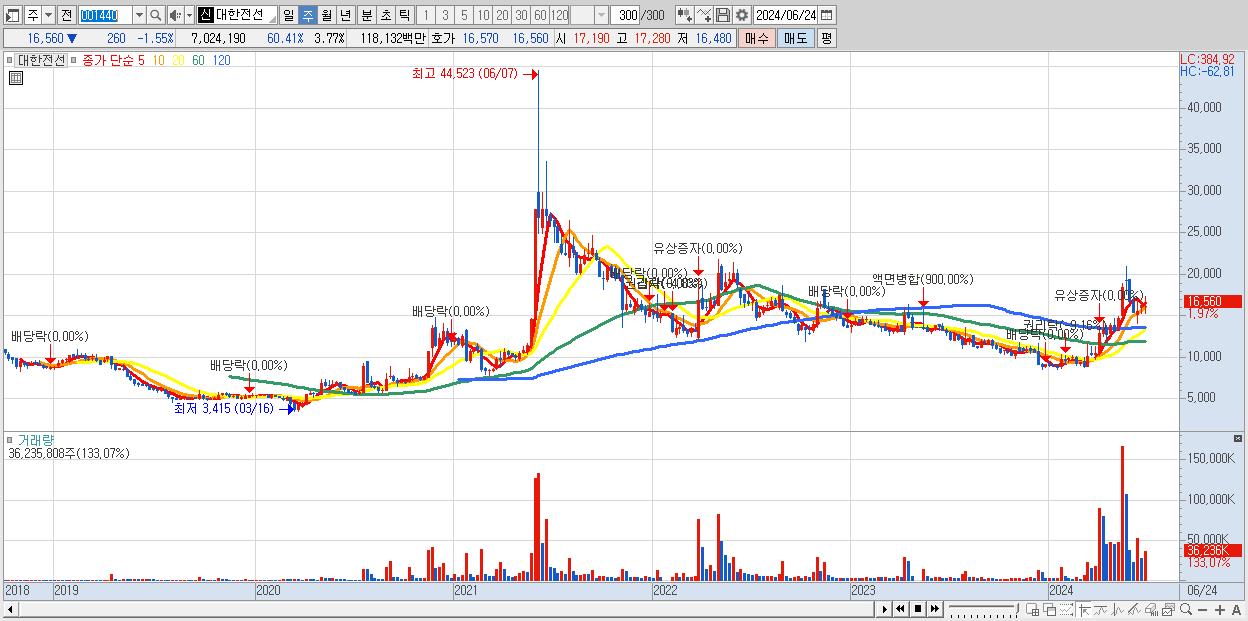Click the horizontal chart scrollbar track
1248x621 pixels.
point(445,609)
